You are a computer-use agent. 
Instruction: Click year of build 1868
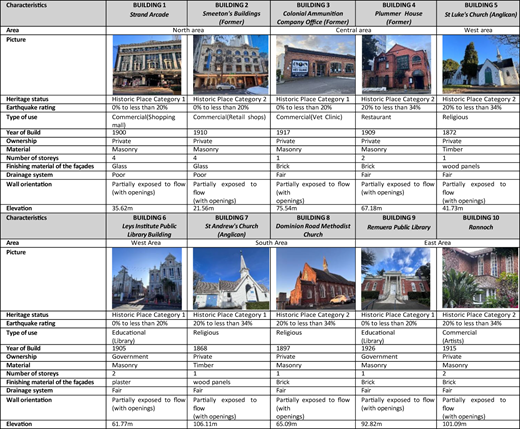tap(200, 348)
